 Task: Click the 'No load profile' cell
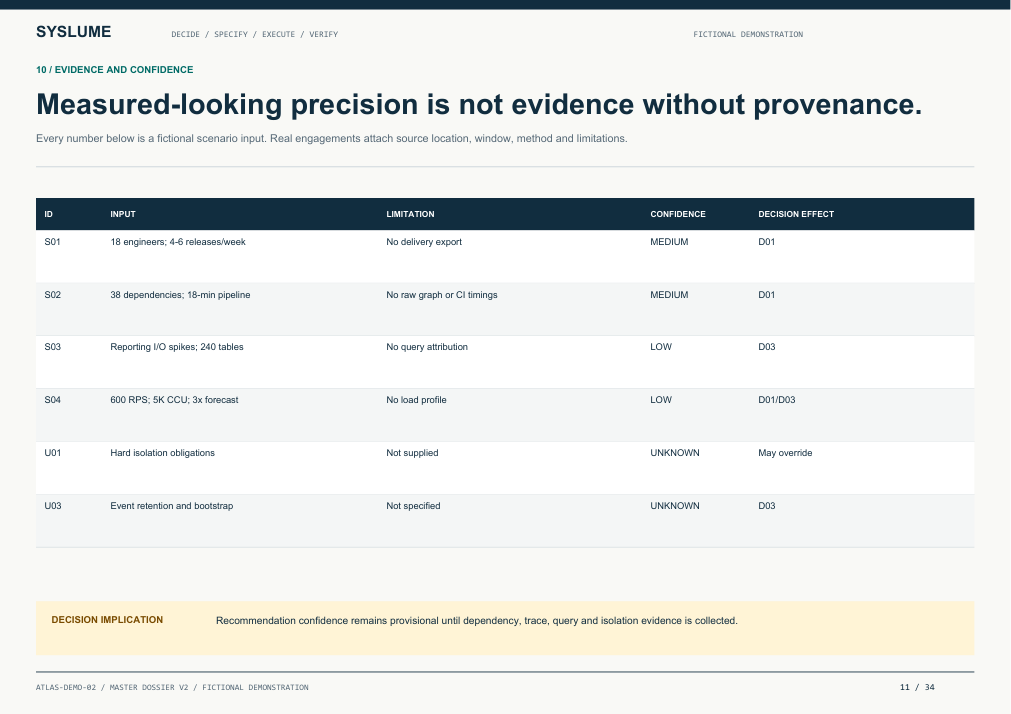pos(416,400)
